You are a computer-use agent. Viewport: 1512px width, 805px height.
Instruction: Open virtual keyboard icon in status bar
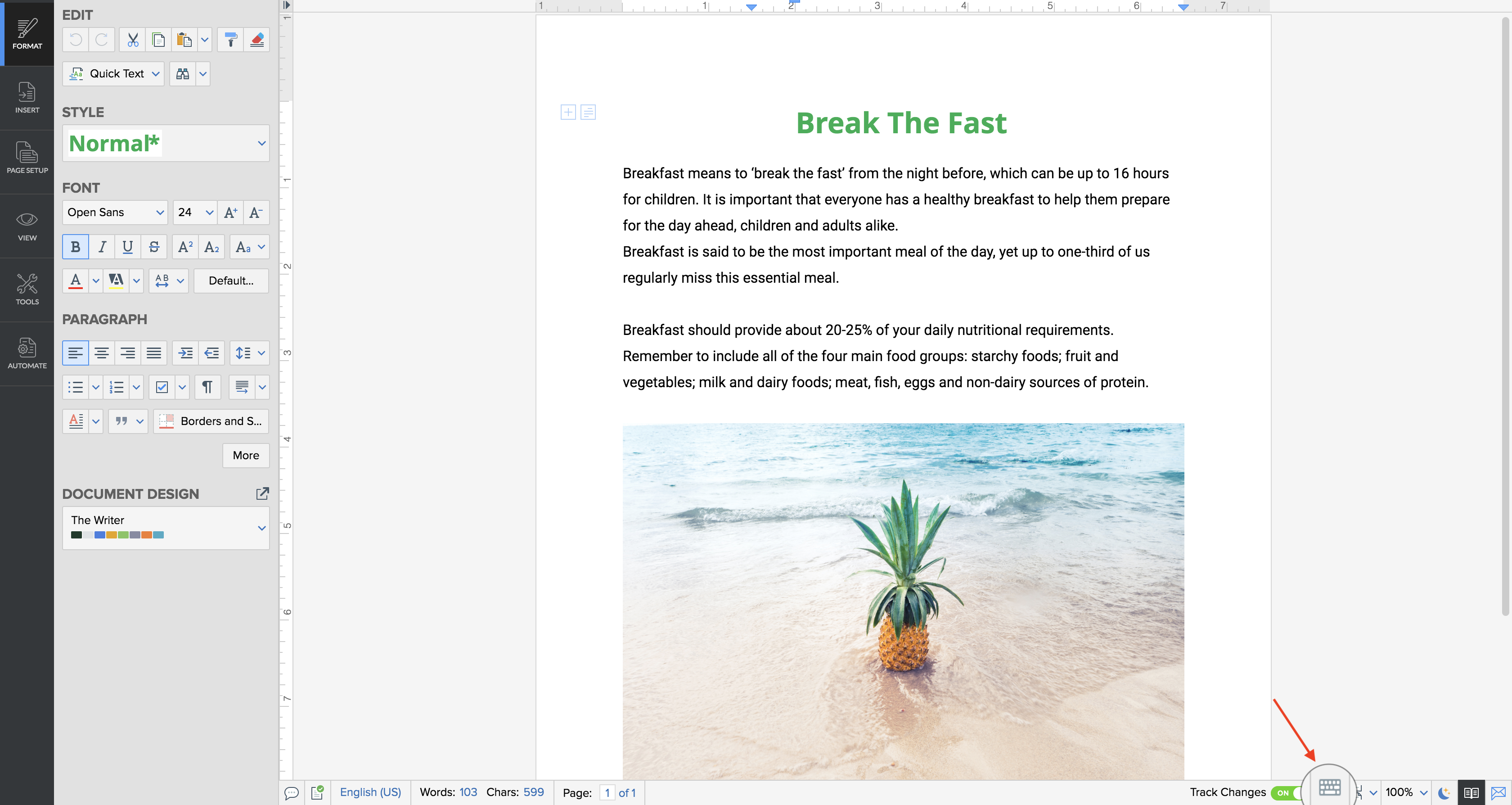pos(1329,787)
